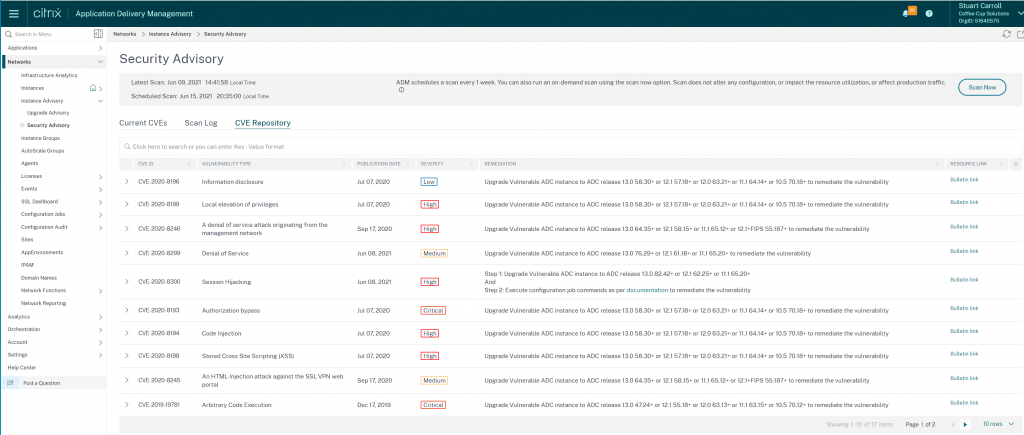Expand row CVE-2020-8196
1024x435 pixels.
click(127, 182)
